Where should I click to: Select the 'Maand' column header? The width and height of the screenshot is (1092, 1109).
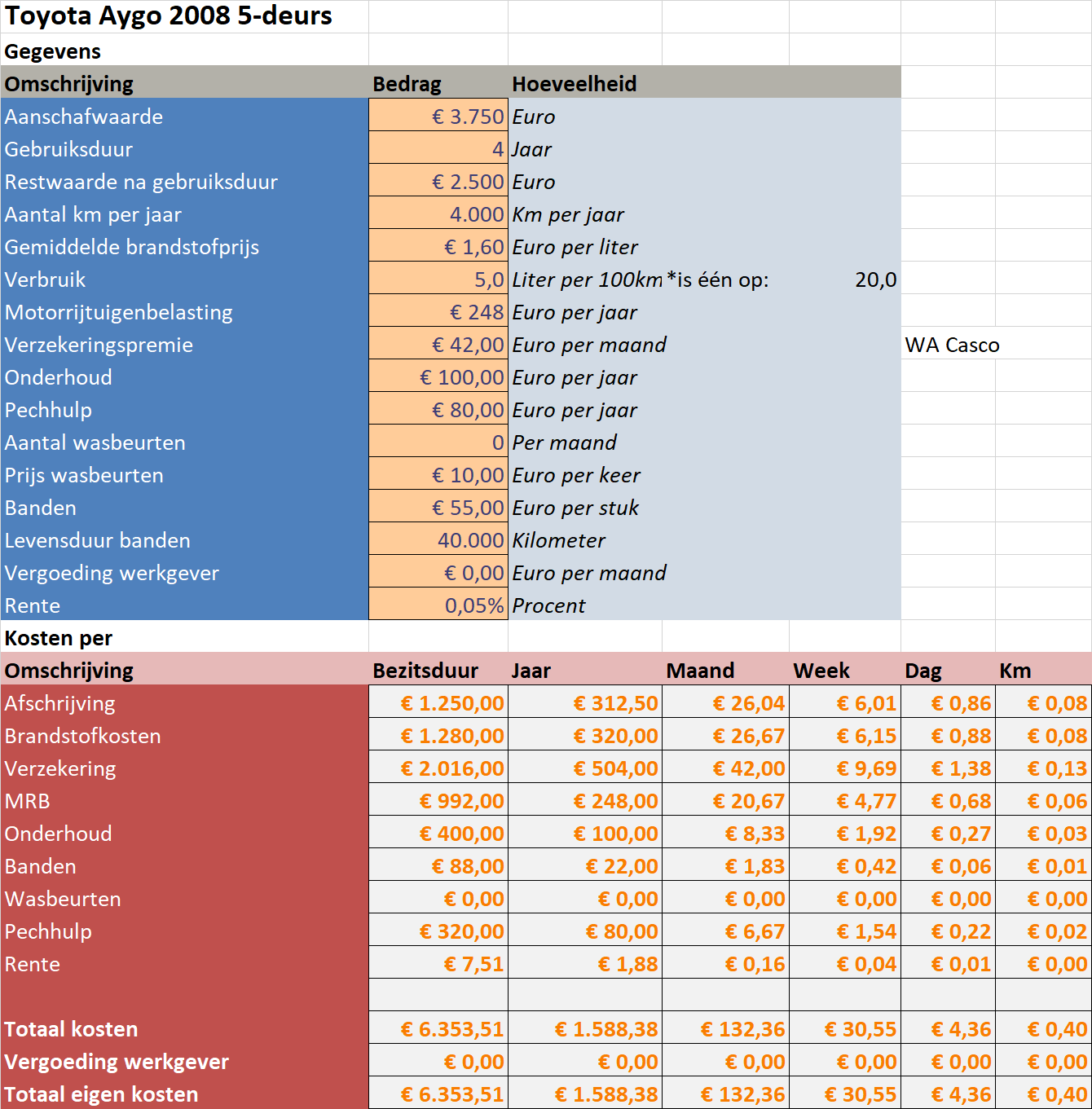(725, 669)
